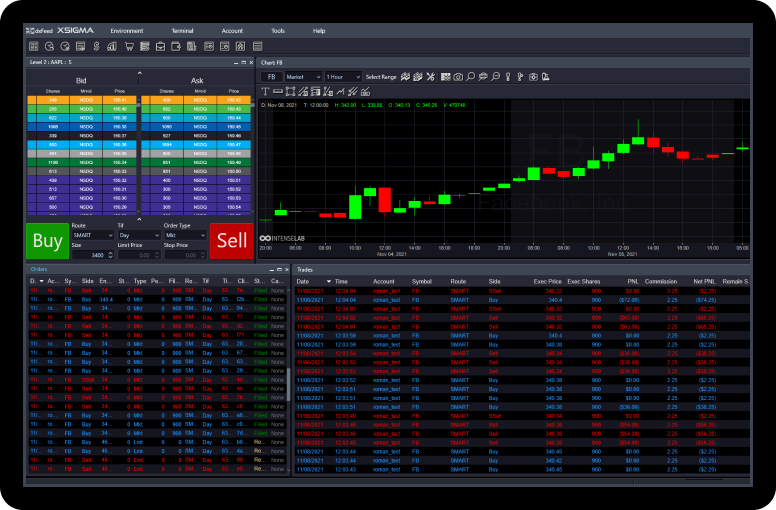Open the Order Type dropdown
Screen dimensions: 776x510
click(x=183, y=235)
